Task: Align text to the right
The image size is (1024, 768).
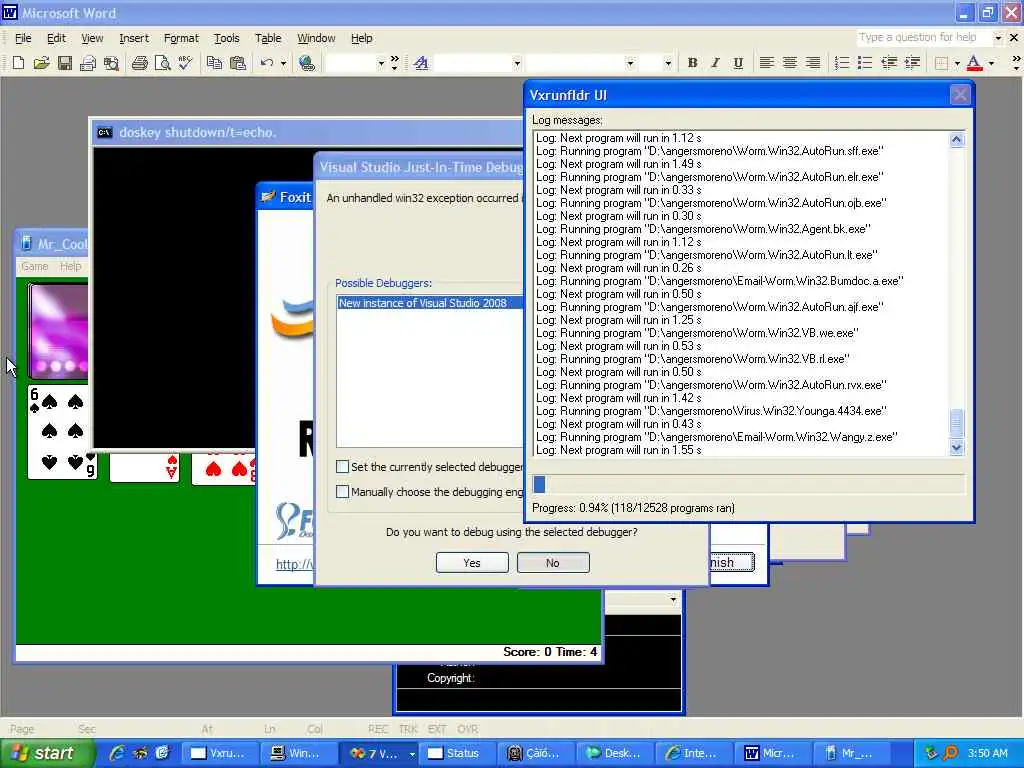Action: pyautogui.click(x=813, y=63)
